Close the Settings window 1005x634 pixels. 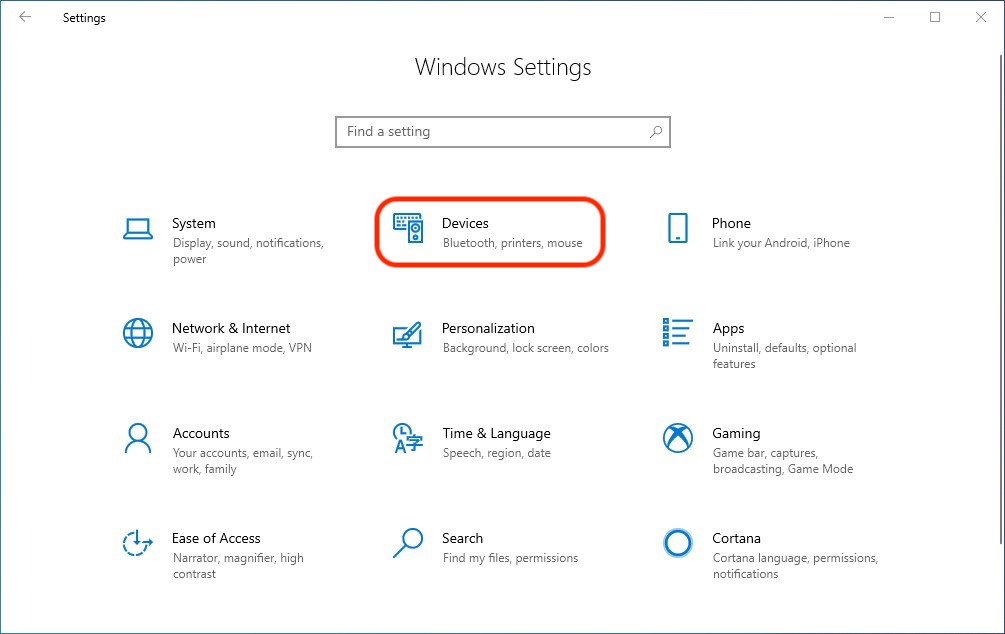click(x=981, y=17)
